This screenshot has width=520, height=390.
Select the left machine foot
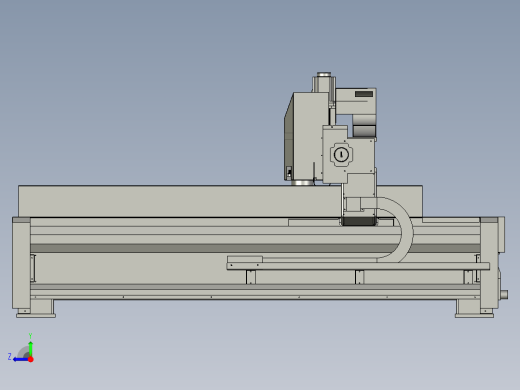[x=36, y=308]
